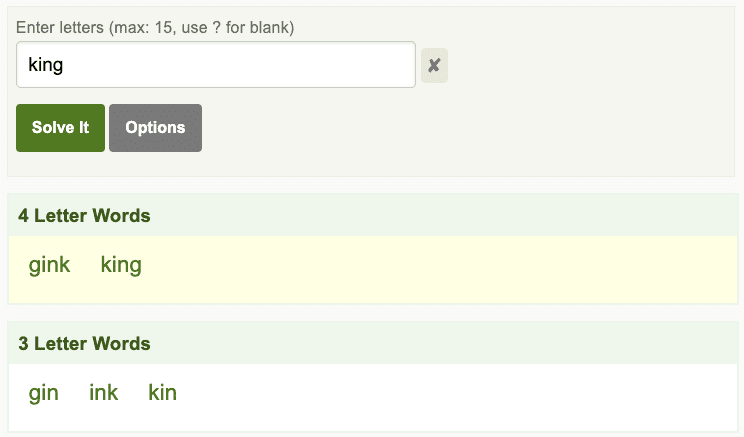
Task: View ink under 3 Letter Words
Action: [x=103, y=393]
